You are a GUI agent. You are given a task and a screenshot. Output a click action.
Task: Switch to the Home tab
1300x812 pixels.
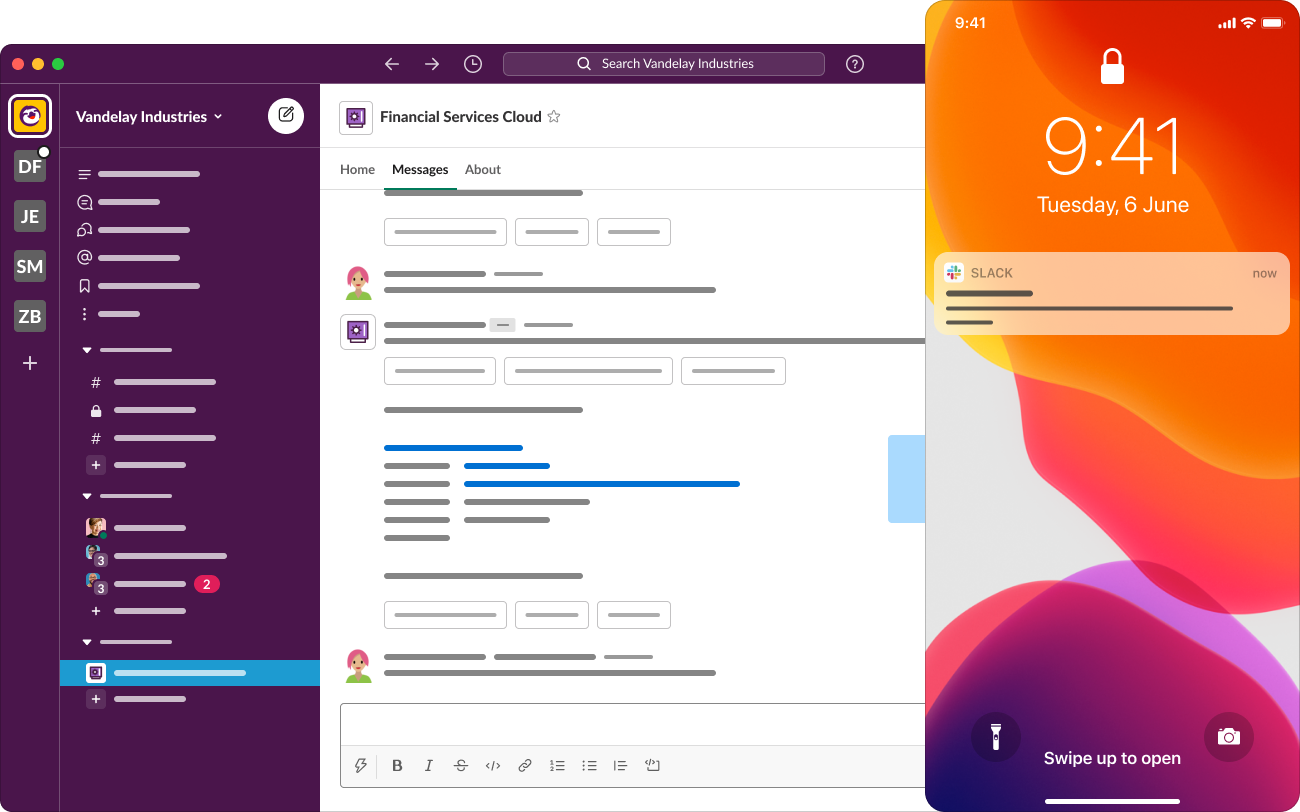pyautogui.click(x=357, y=170)
